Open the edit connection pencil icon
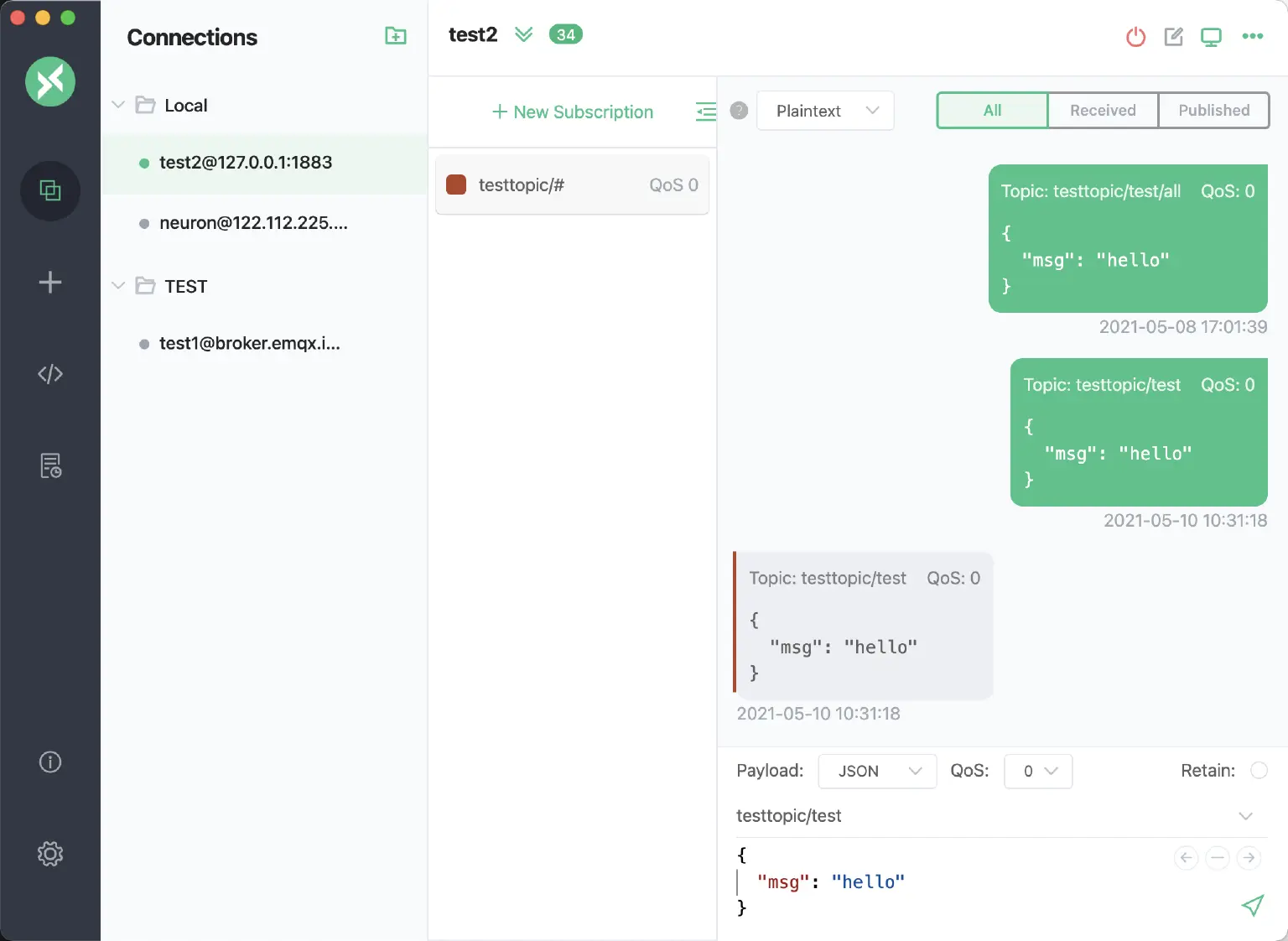 1173,37
